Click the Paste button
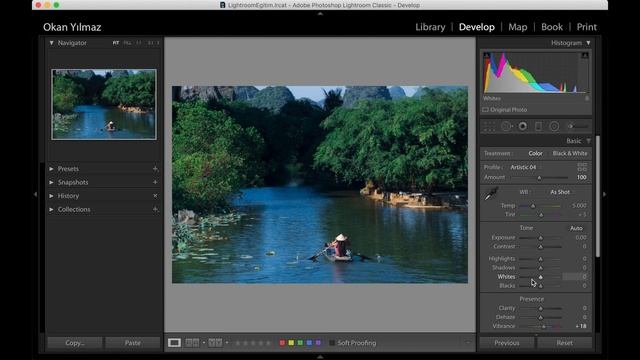 (133, 343)
